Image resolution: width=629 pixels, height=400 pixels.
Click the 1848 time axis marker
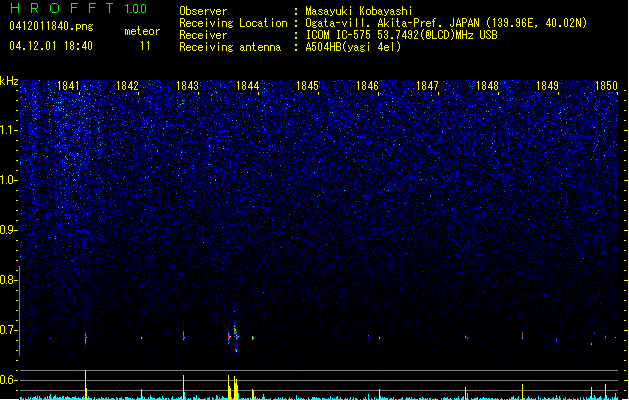click(x=487, y=86)
